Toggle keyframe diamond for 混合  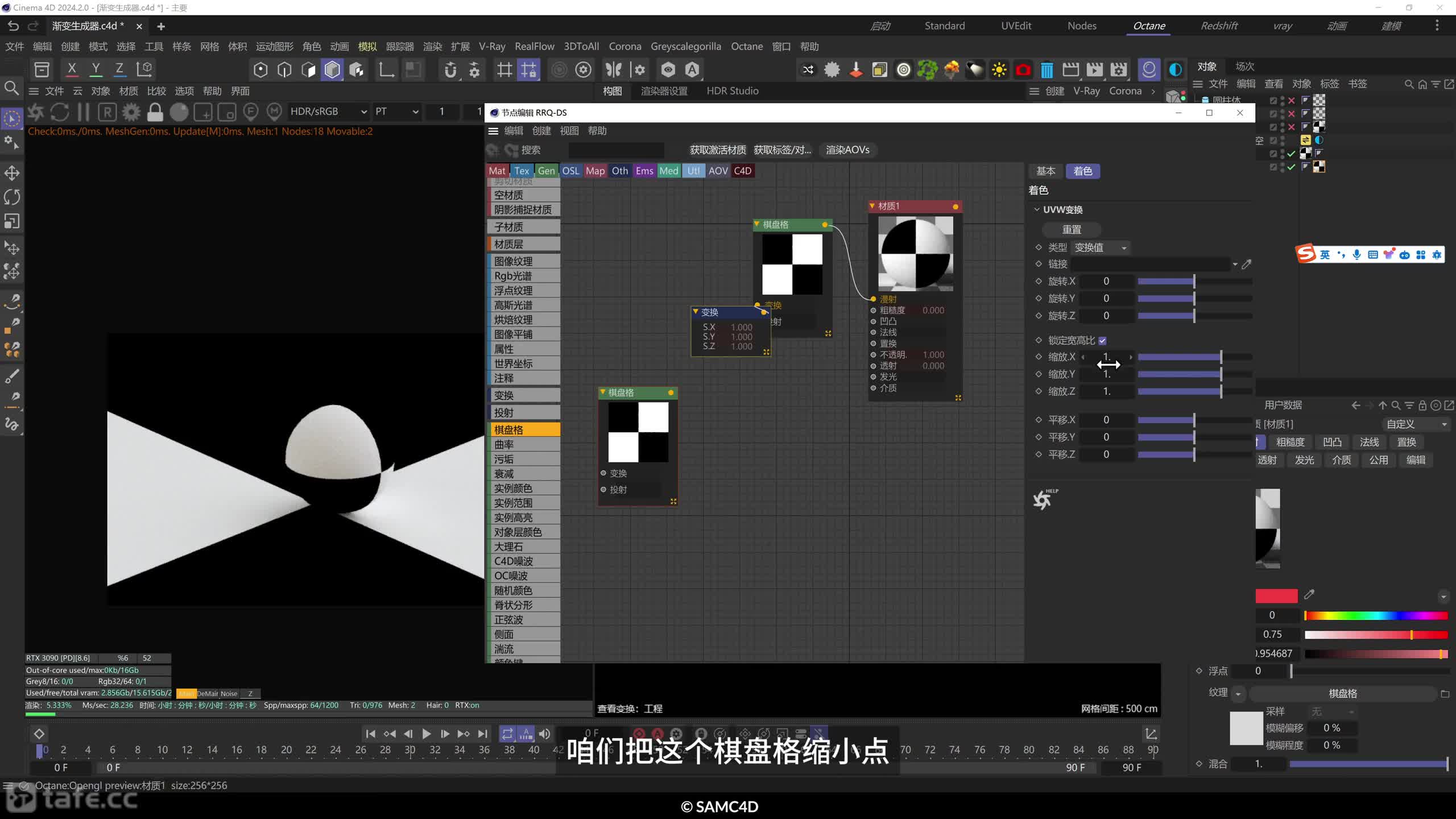coord(1199,764)
